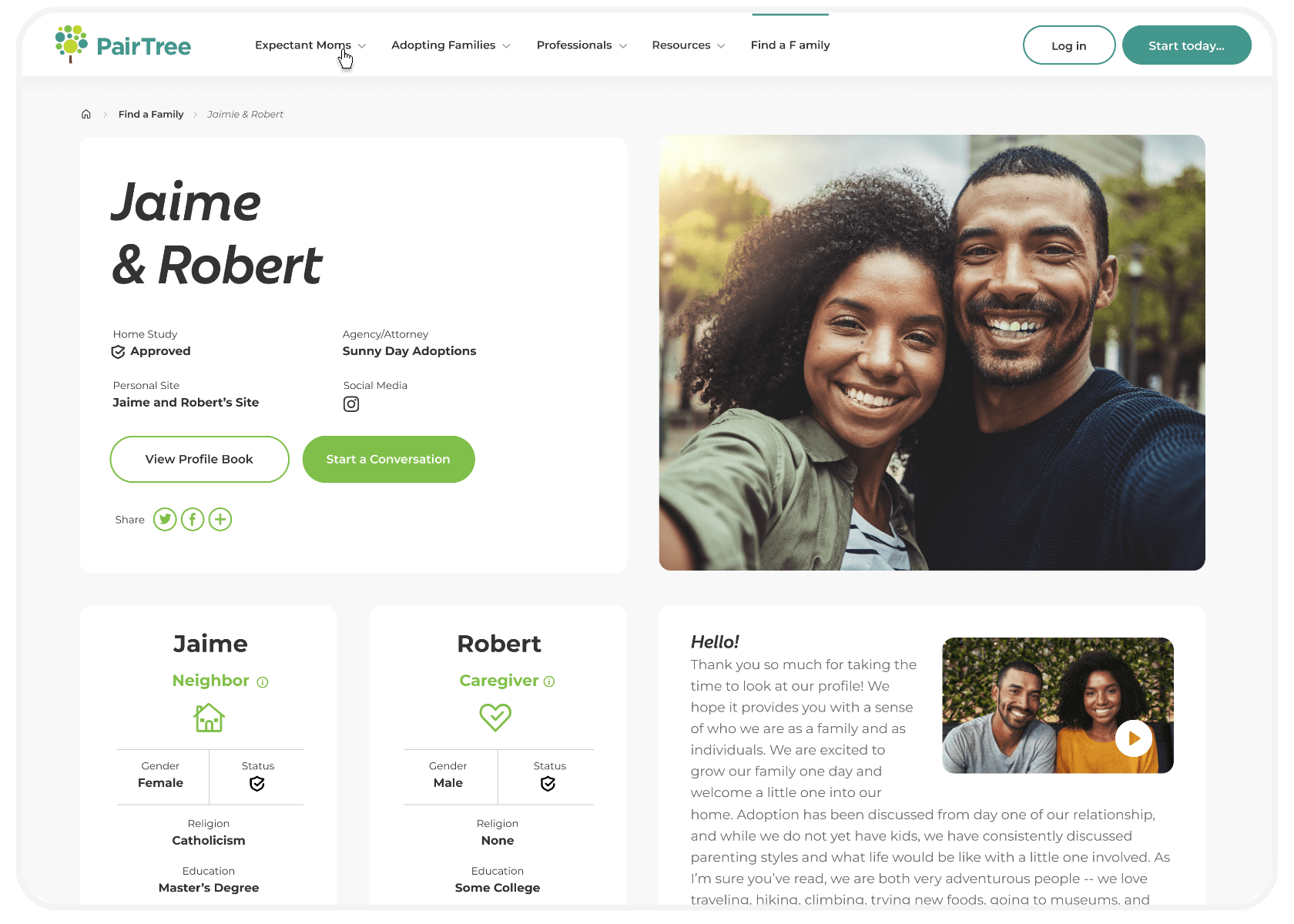Open the View Profile Book button
Screen dimensions: 1294x924
[199, 460]
